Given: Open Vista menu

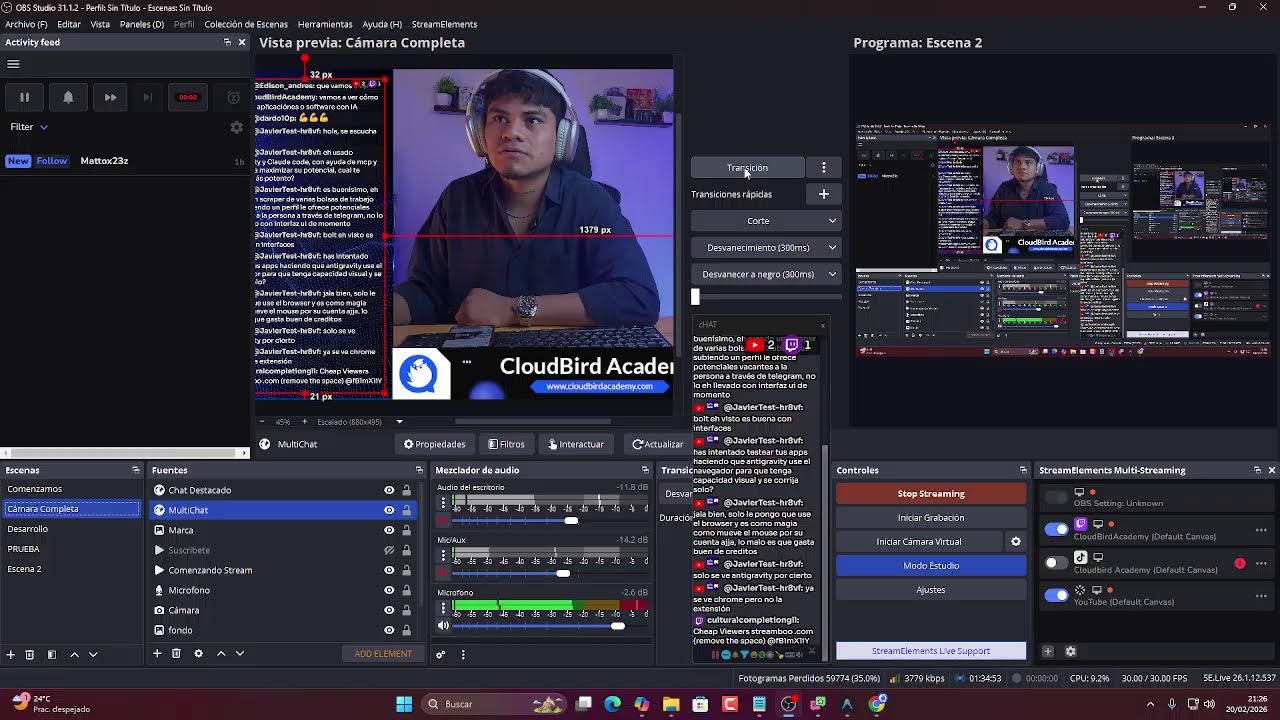Looking at the screenshot, I should pos(100,24).
